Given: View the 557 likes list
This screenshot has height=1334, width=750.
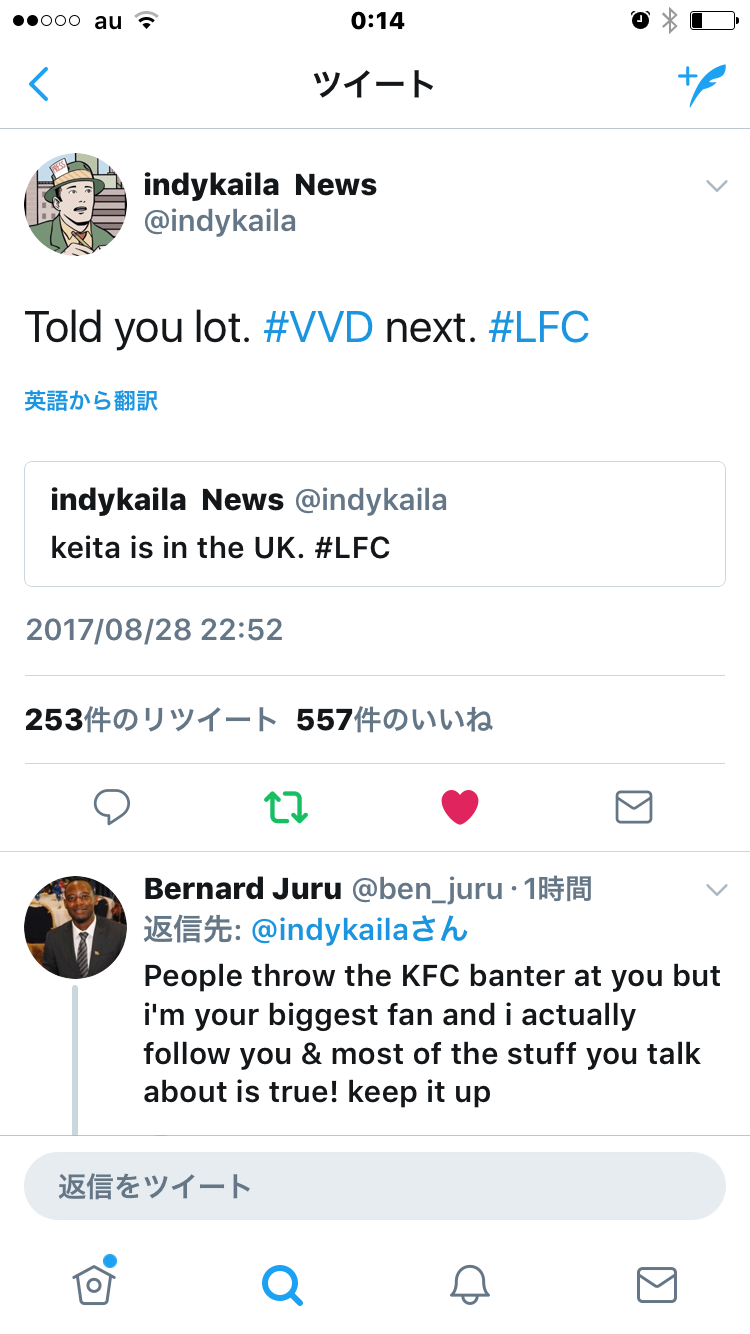Looking at the screenshot, I should pyautogui.click(x=394, y=719).
